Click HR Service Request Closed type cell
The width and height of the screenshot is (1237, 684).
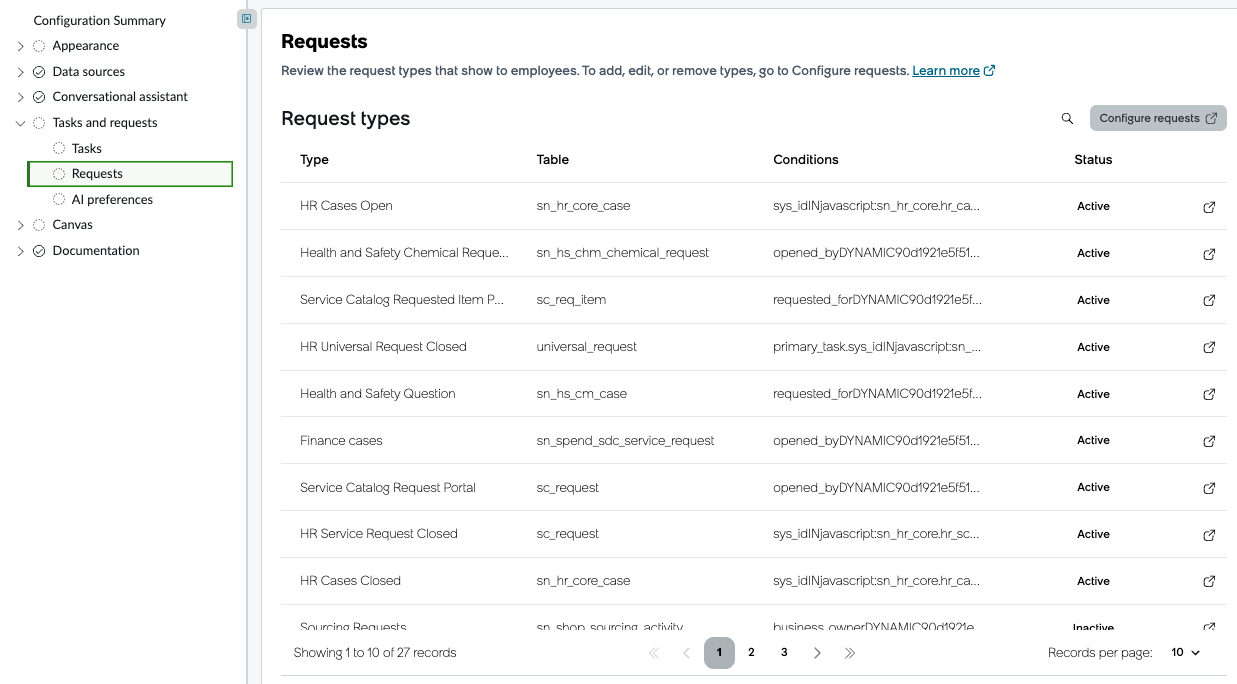(x=379, y=534)
